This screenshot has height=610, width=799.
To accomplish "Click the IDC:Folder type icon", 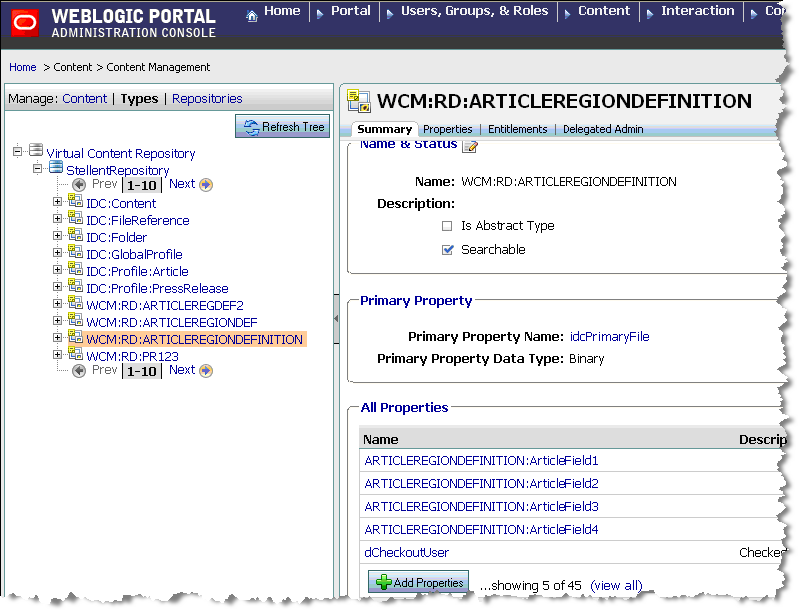I will click(75, 234).
